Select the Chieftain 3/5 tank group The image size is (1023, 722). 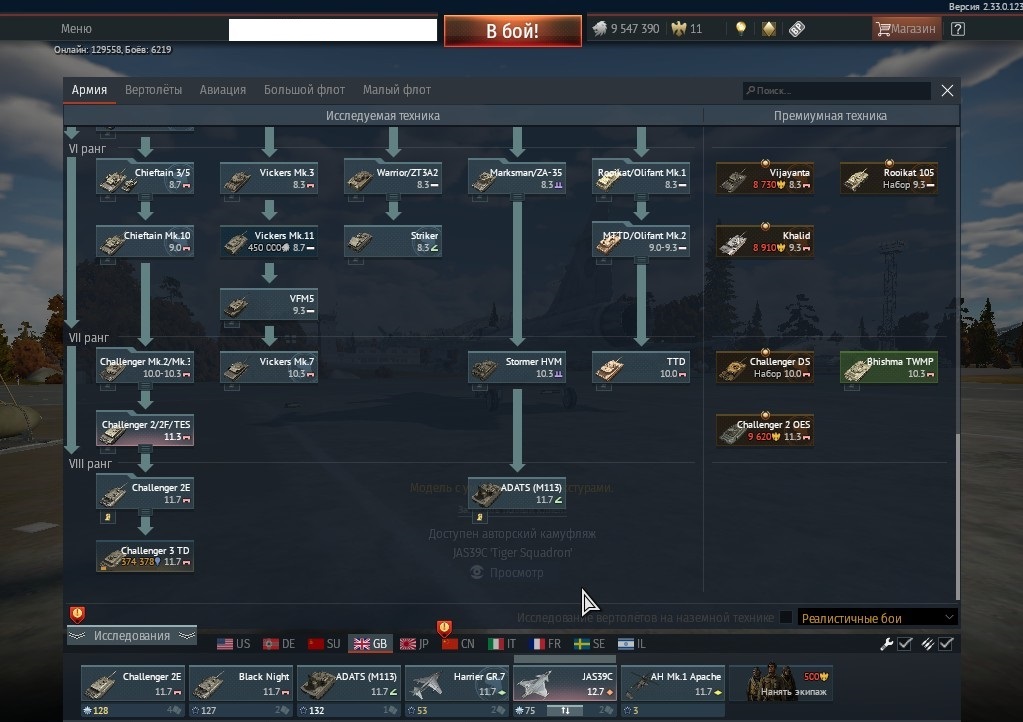145,178
